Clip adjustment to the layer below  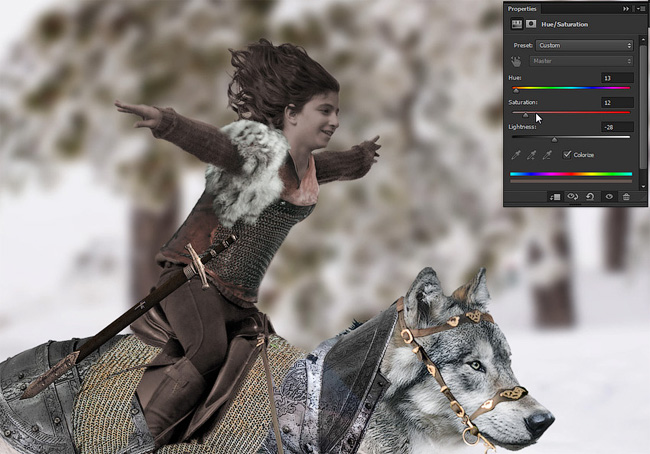(x=555, y=197)
